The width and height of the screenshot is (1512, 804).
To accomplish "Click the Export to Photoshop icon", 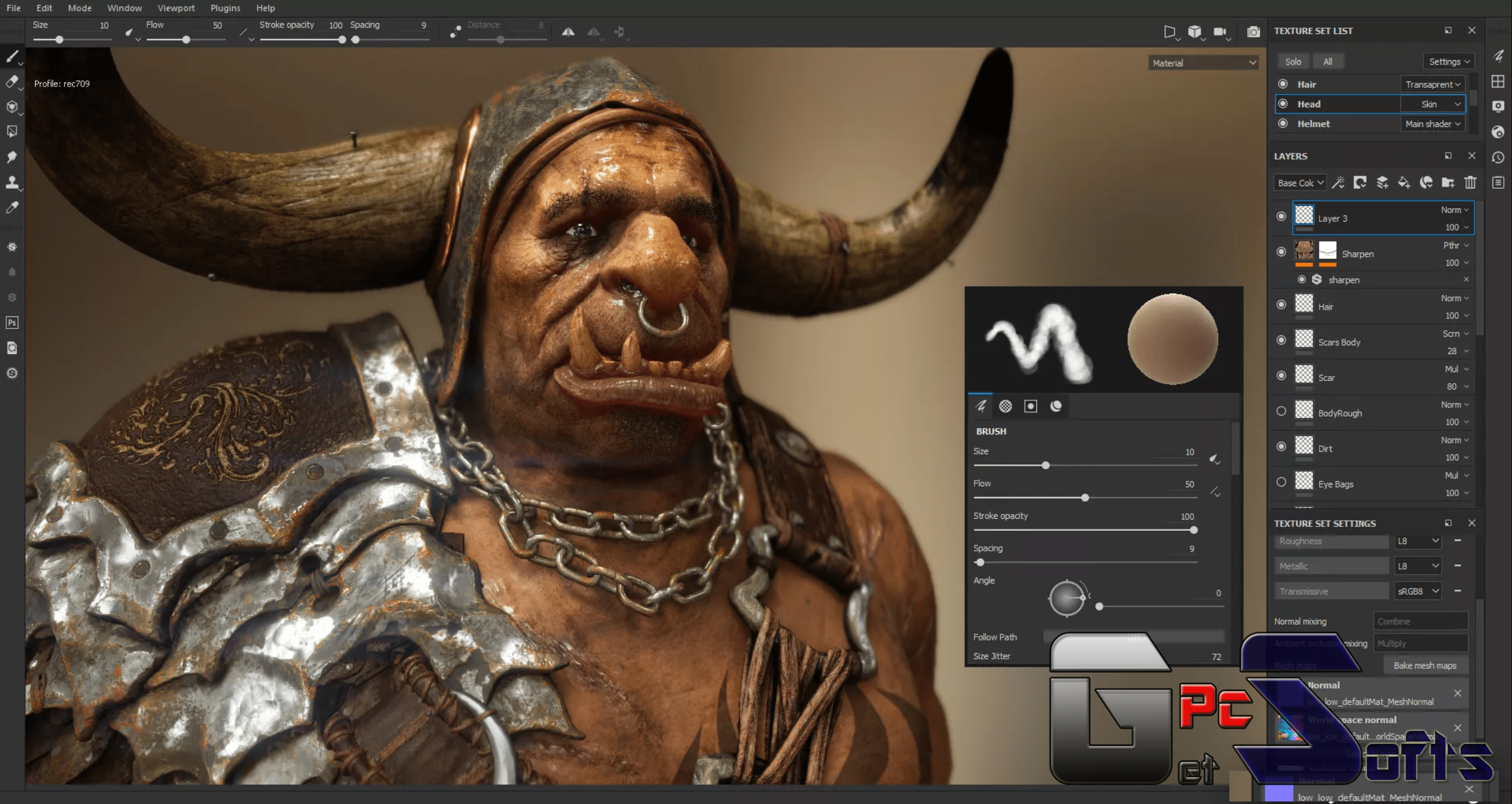I will coord(12,323).
